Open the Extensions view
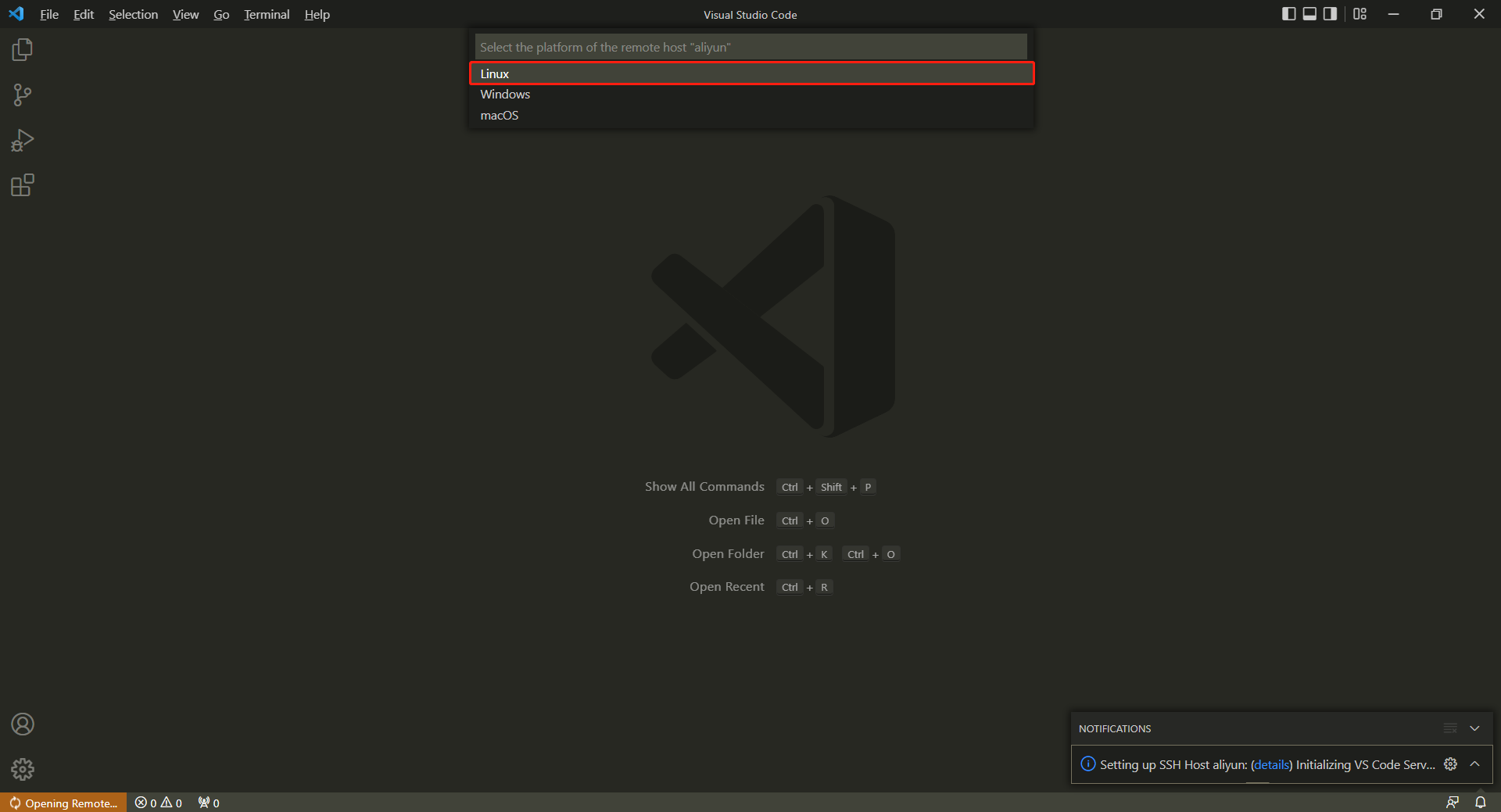This screenshot has height=812, width=1501. pos(23,185)
